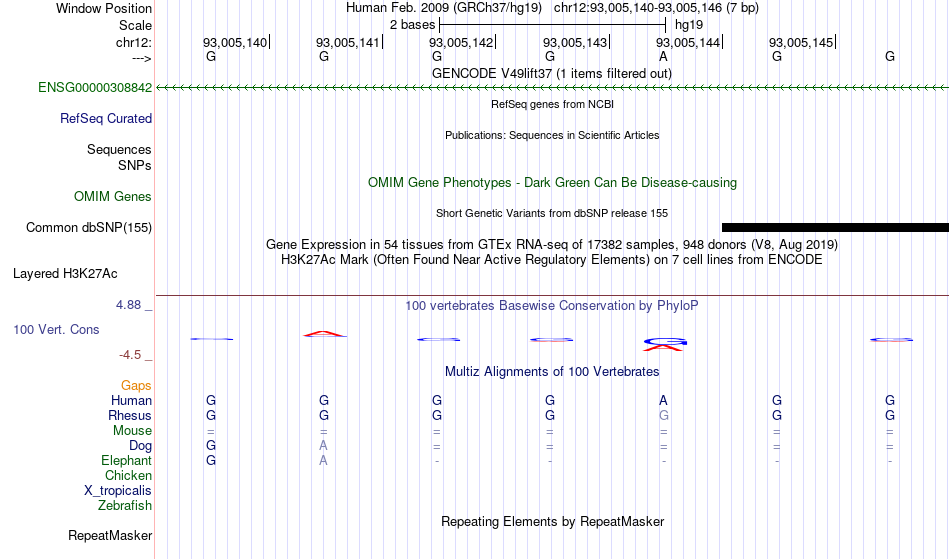Click the Rhesus row faded G base
This screenshot has height=559, width=950.
[x=664, y=415]
